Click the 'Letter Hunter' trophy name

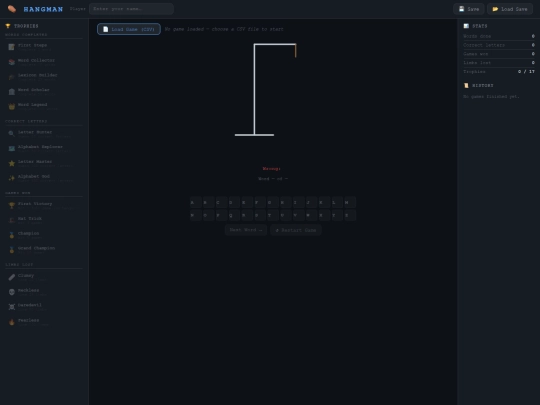35,132
